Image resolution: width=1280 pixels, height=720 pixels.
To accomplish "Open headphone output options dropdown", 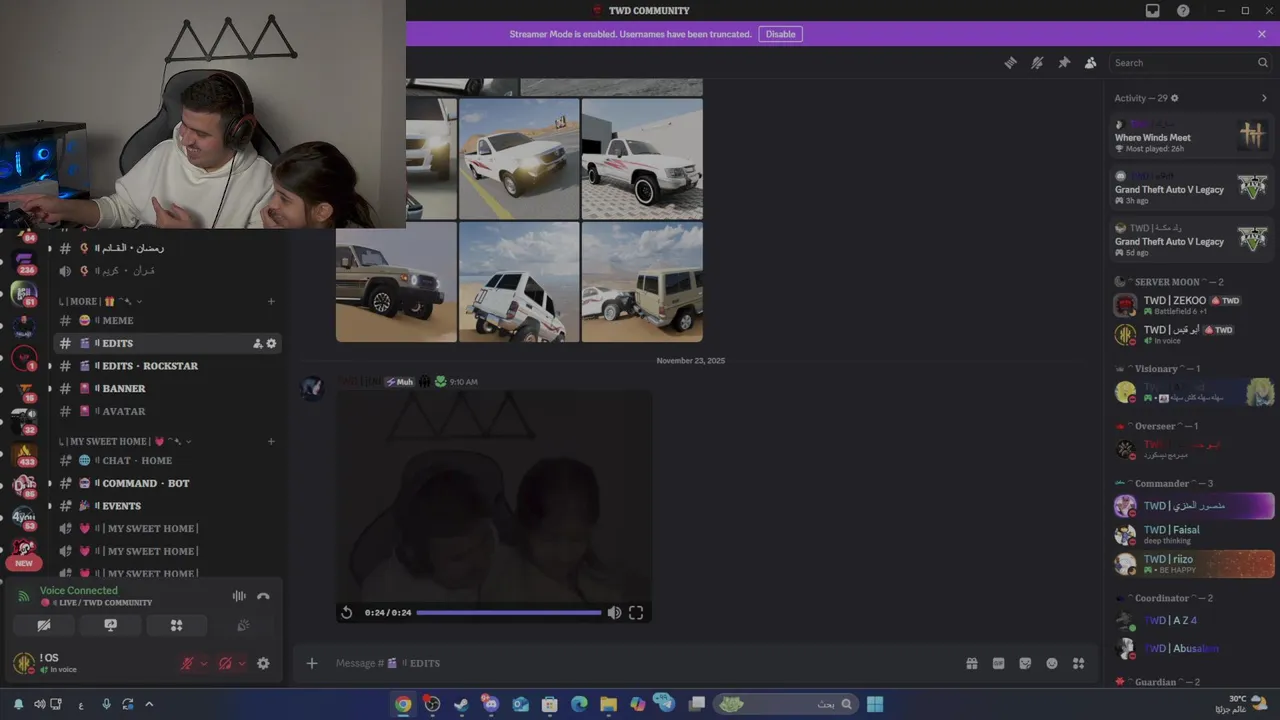I will tap(242, 663).
